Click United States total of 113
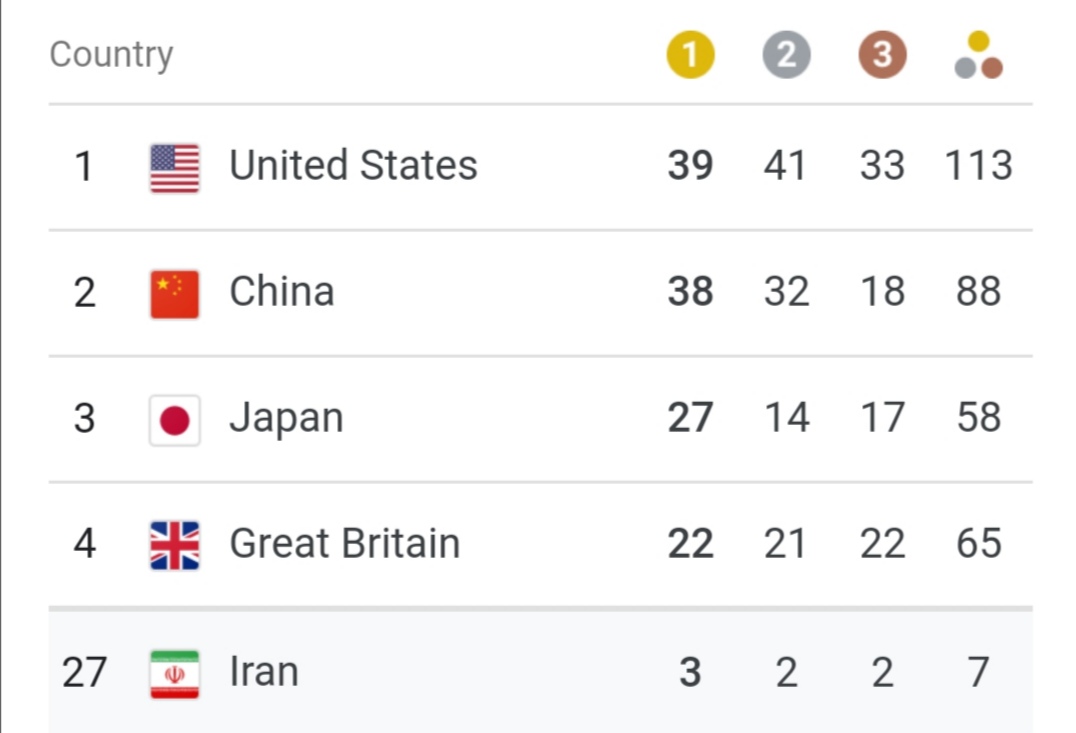The height and width of the screenshot is (733, 1076). click(x=978, y=166)
